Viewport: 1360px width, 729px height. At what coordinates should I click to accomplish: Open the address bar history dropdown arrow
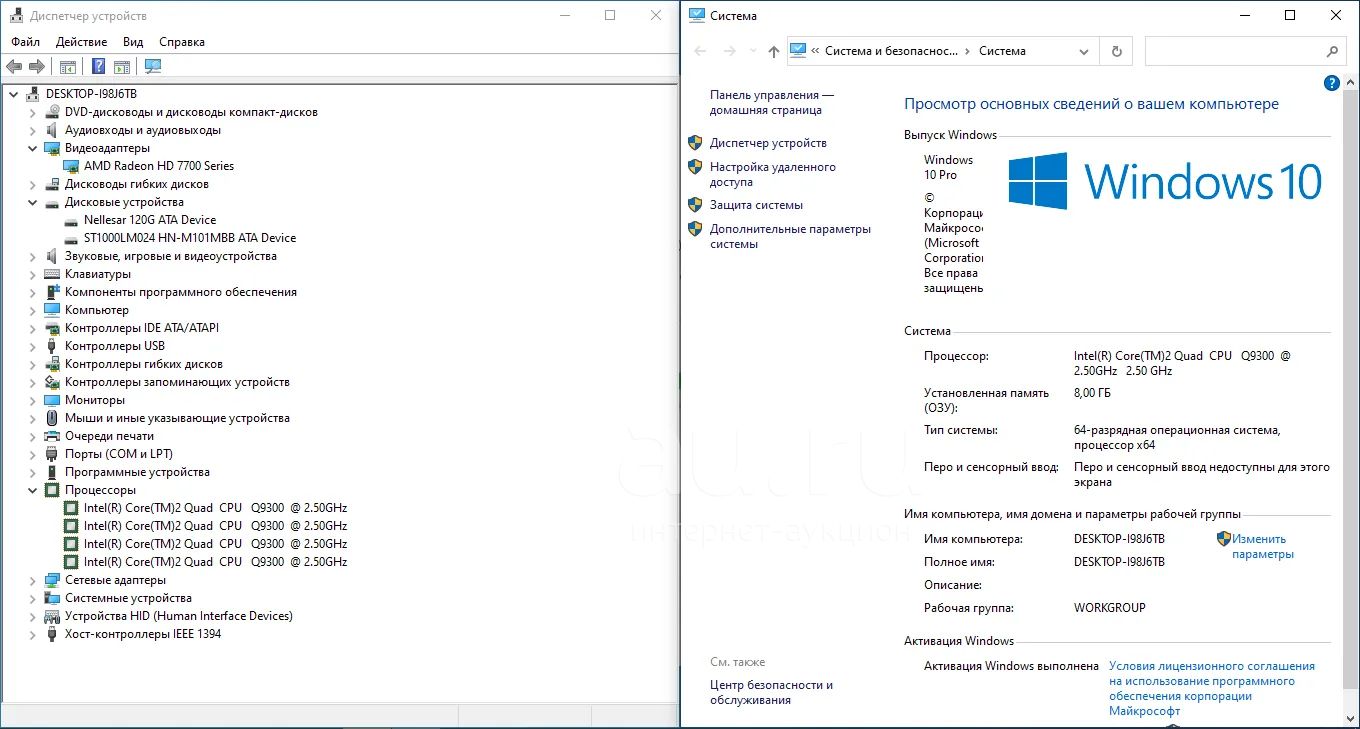click(1084, 51)
